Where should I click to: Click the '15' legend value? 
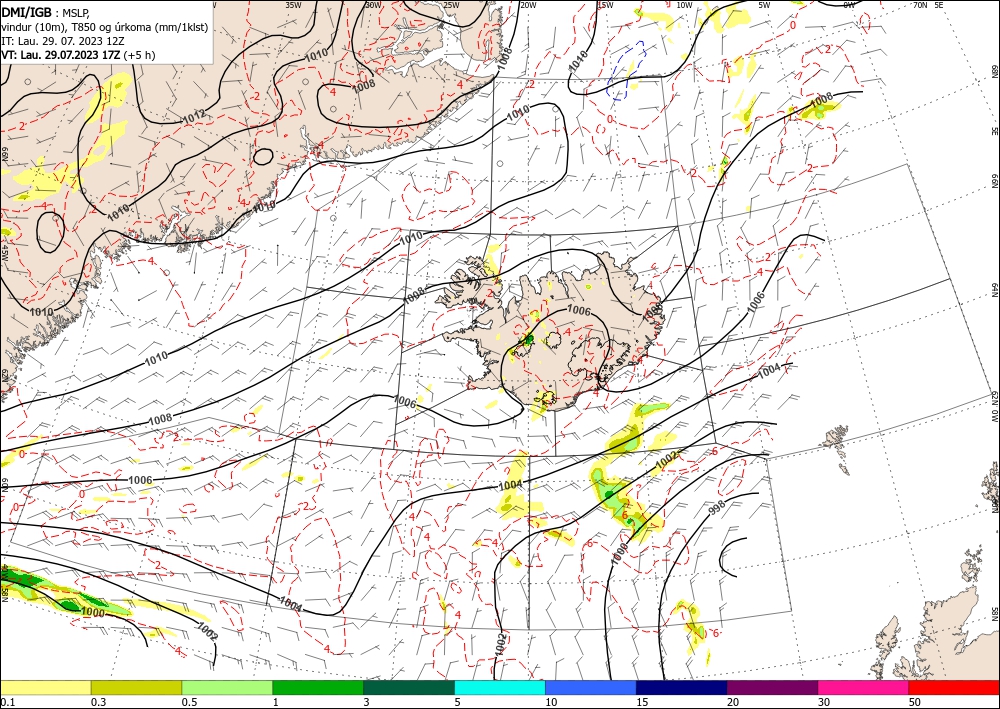[642, 702]
